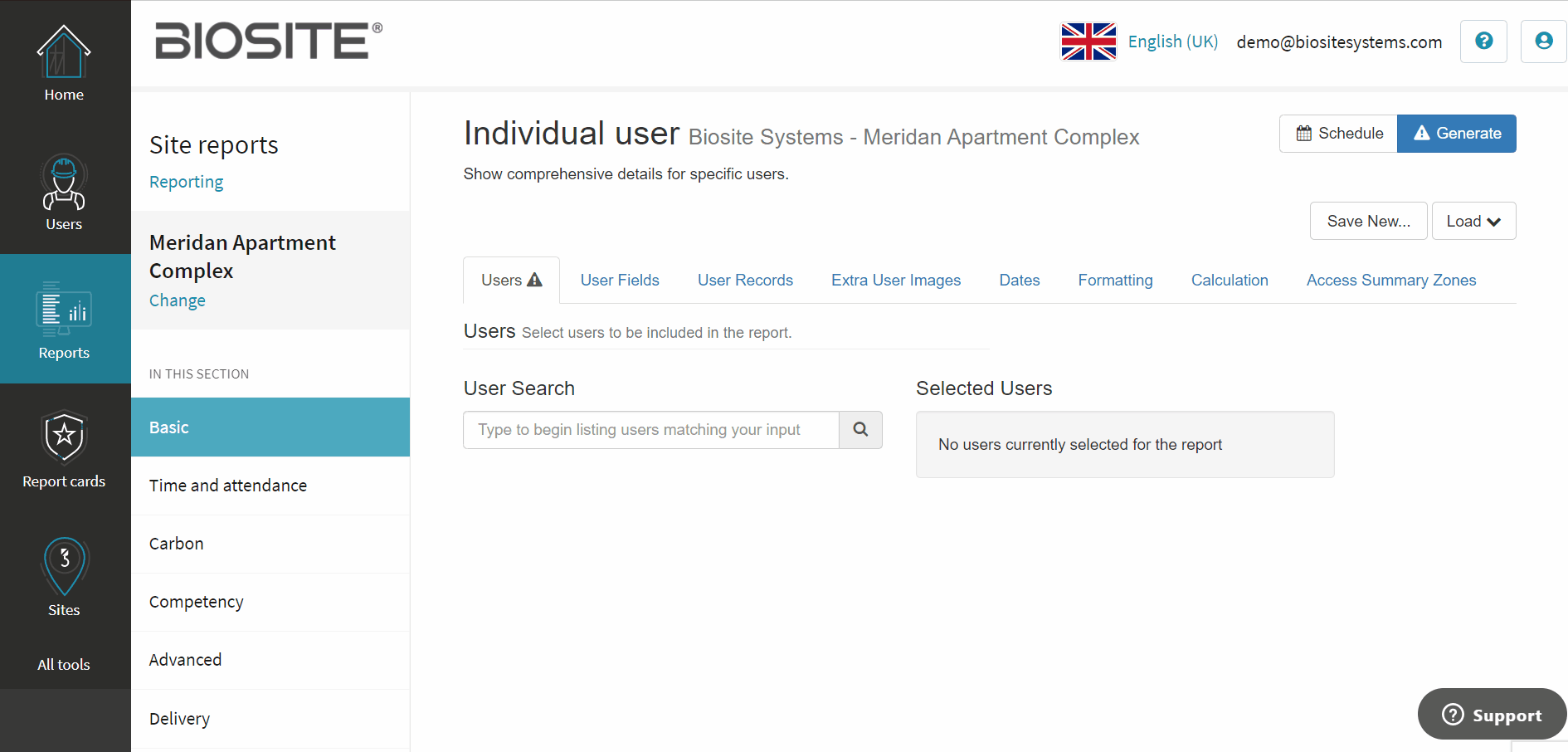
Task: Focus the user search input field
Action: [651, 430]
